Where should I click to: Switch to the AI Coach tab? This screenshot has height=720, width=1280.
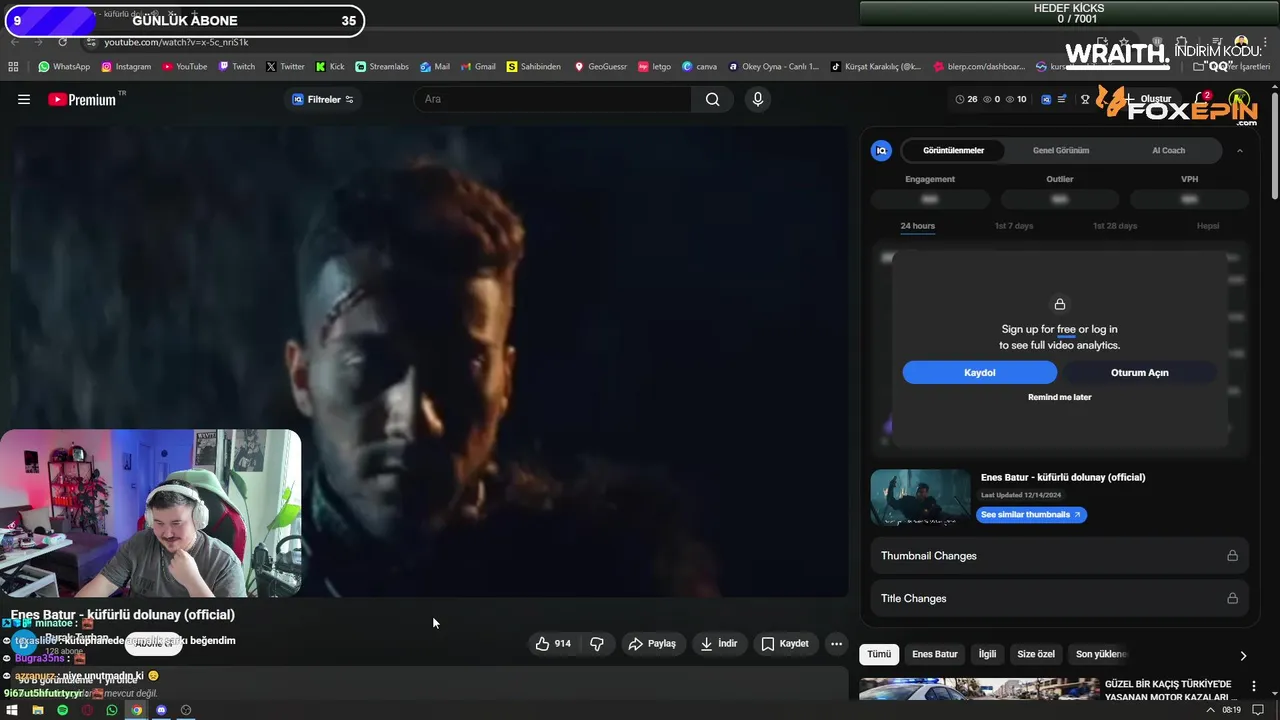1168,150
